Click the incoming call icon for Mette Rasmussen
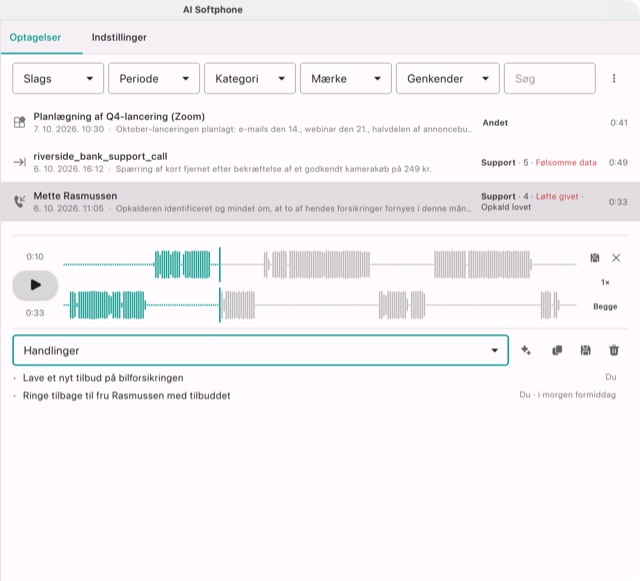Image resolution: width=640 pixels, height=581 pixels. pyautogui.click(x=20, y=201)
